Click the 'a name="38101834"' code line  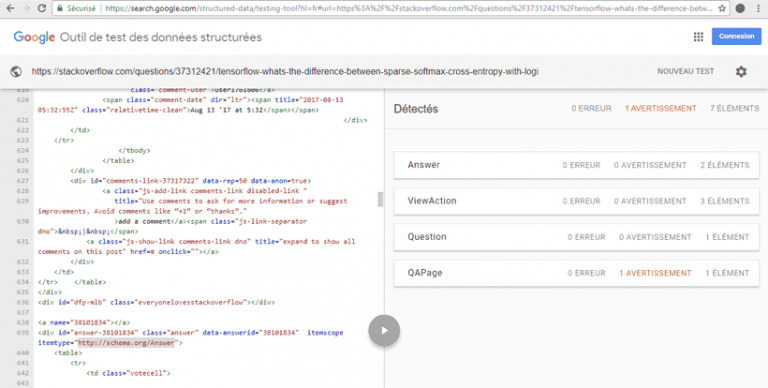point(84,323)
